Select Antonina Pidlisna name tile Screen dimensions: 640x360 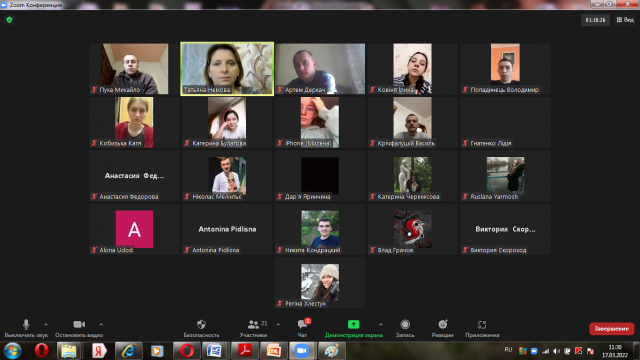coord(227,229)
